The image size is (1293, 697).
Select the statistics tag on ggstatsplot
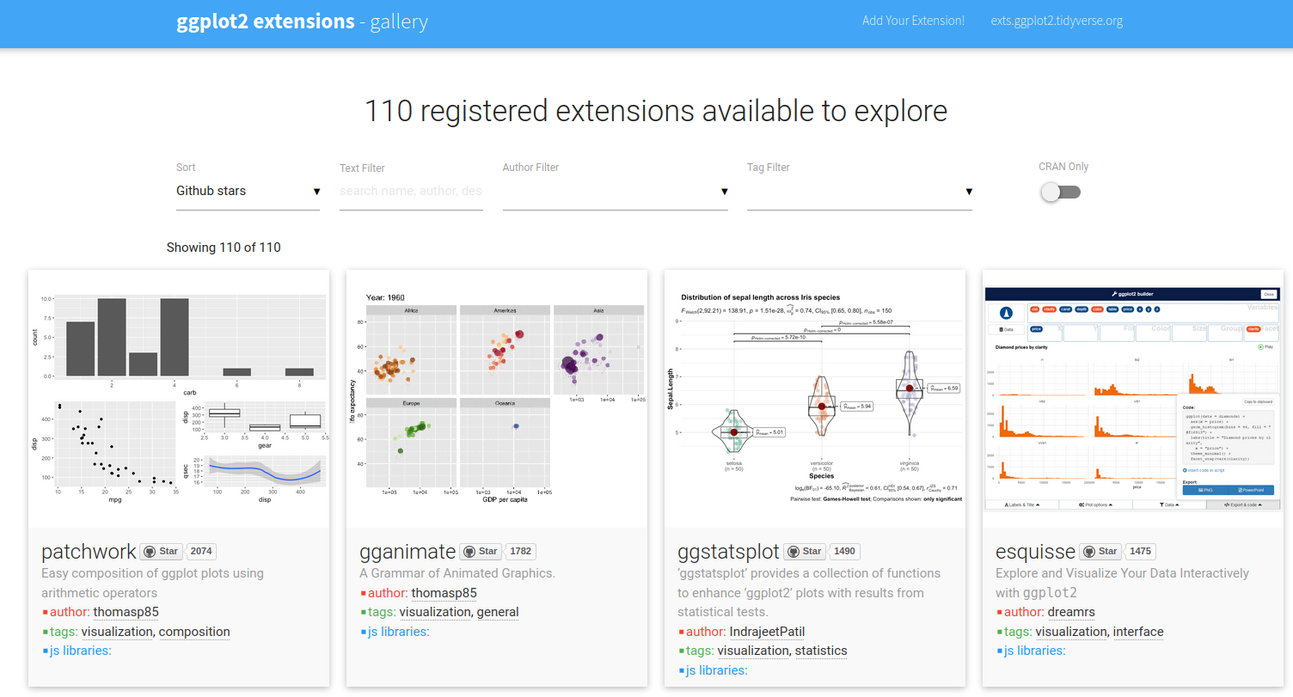click(x=820, y=651)
